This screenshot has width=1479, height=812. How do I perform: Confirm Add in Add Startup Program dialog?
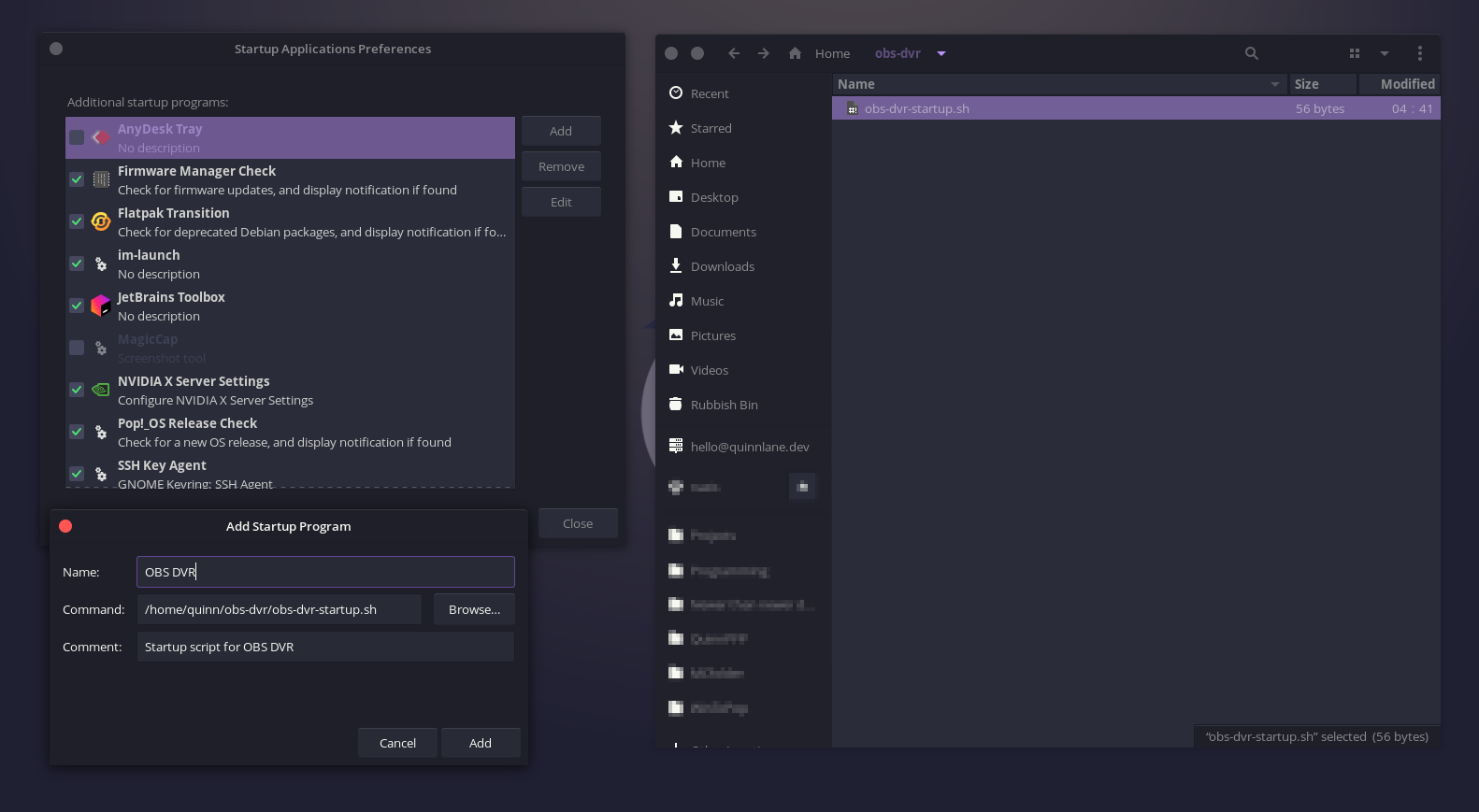pos(481,743)
